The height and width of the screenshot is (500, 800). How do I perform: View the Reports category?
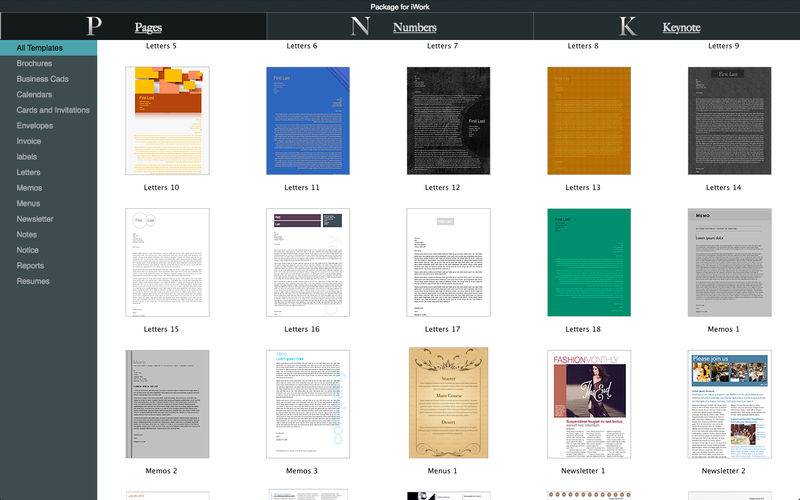(30, 266)
